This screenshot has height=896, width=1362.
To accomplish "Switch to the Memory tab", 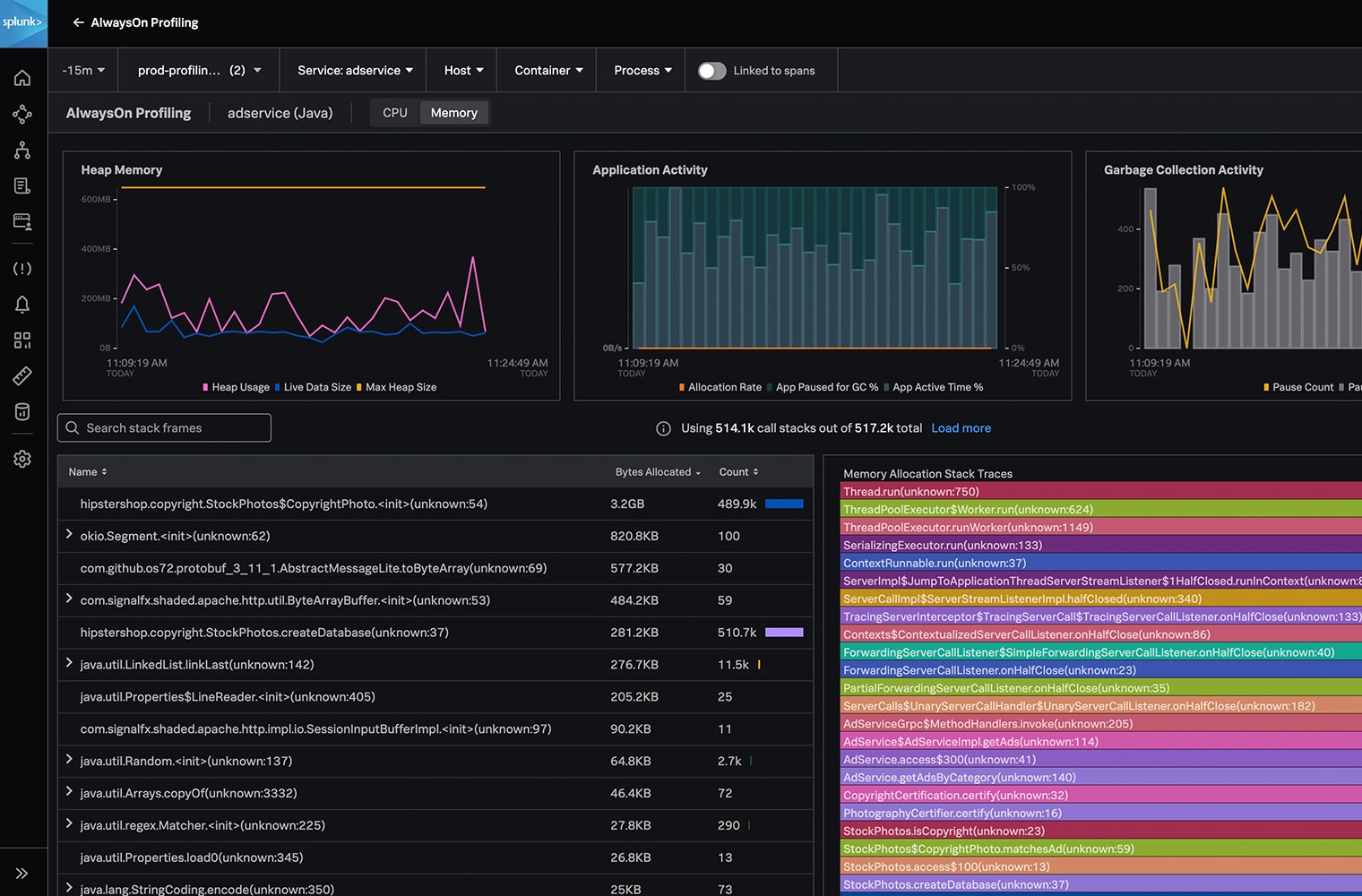I will pyautogui.click(x=453, y=113).
